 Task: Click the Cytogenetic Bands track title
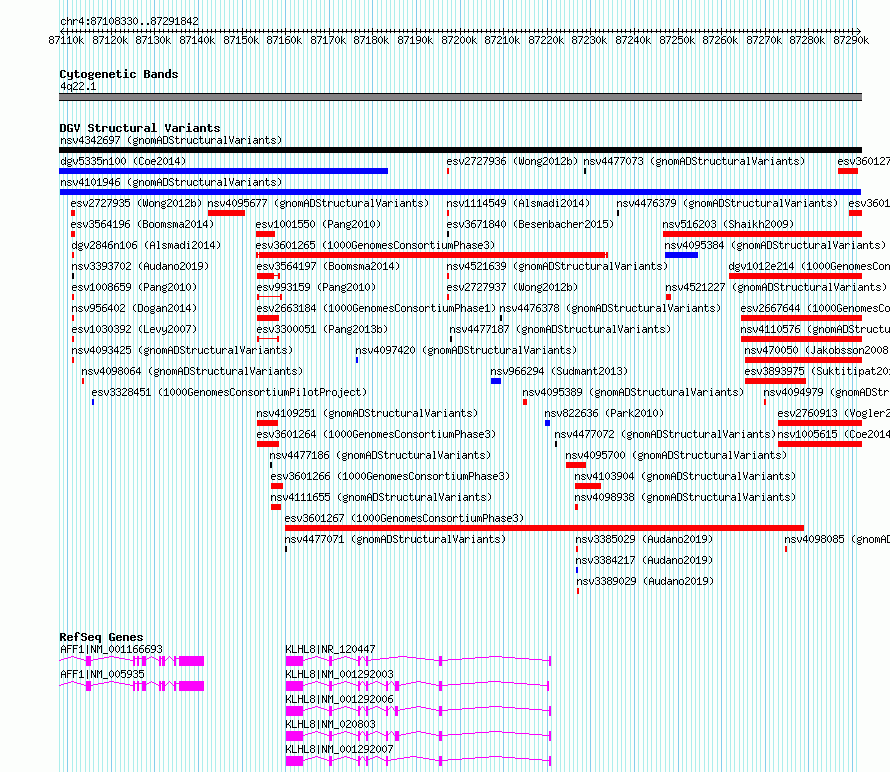click(119, 74)
